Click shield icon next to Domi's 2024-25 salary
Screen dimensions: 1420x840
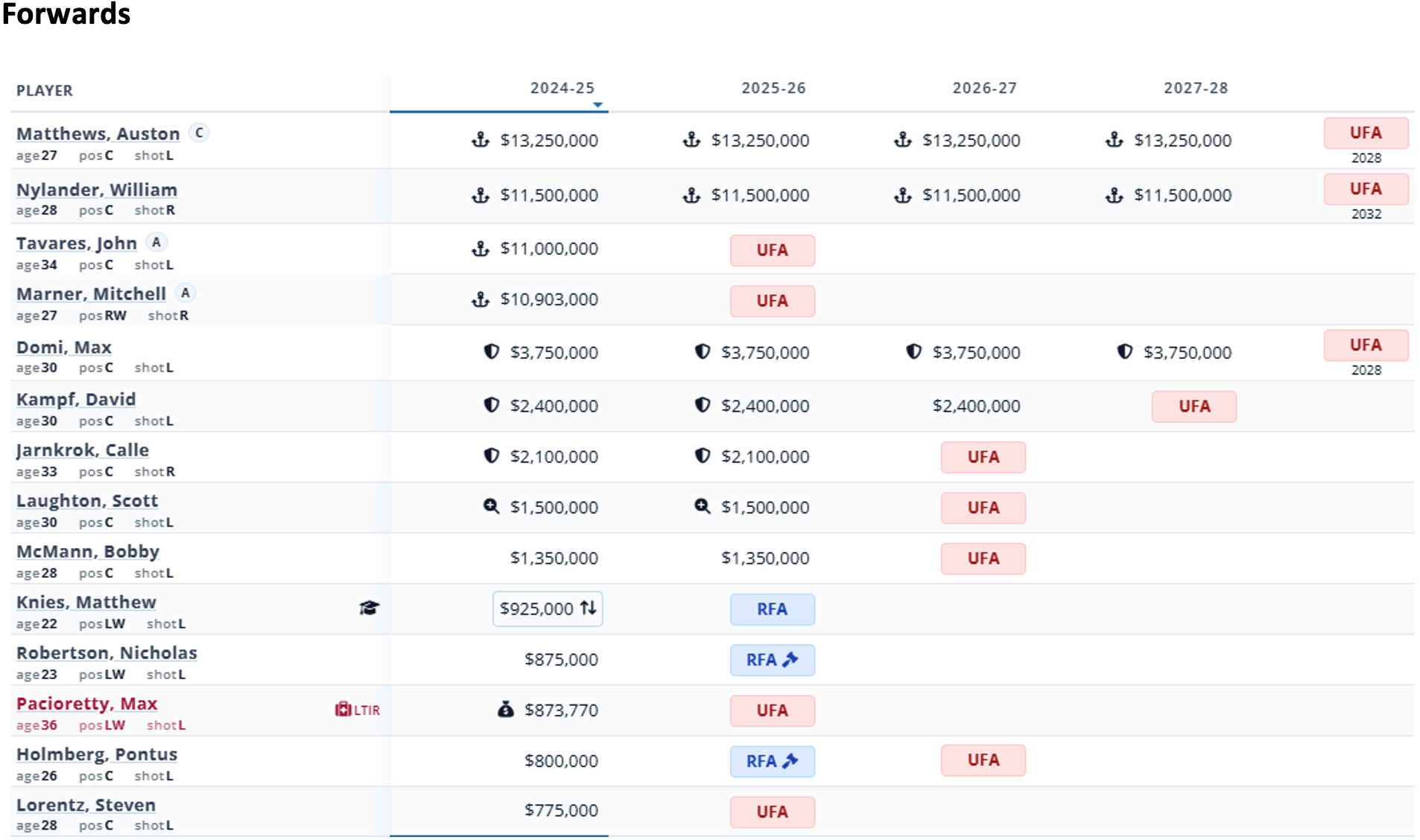(491, 351)
